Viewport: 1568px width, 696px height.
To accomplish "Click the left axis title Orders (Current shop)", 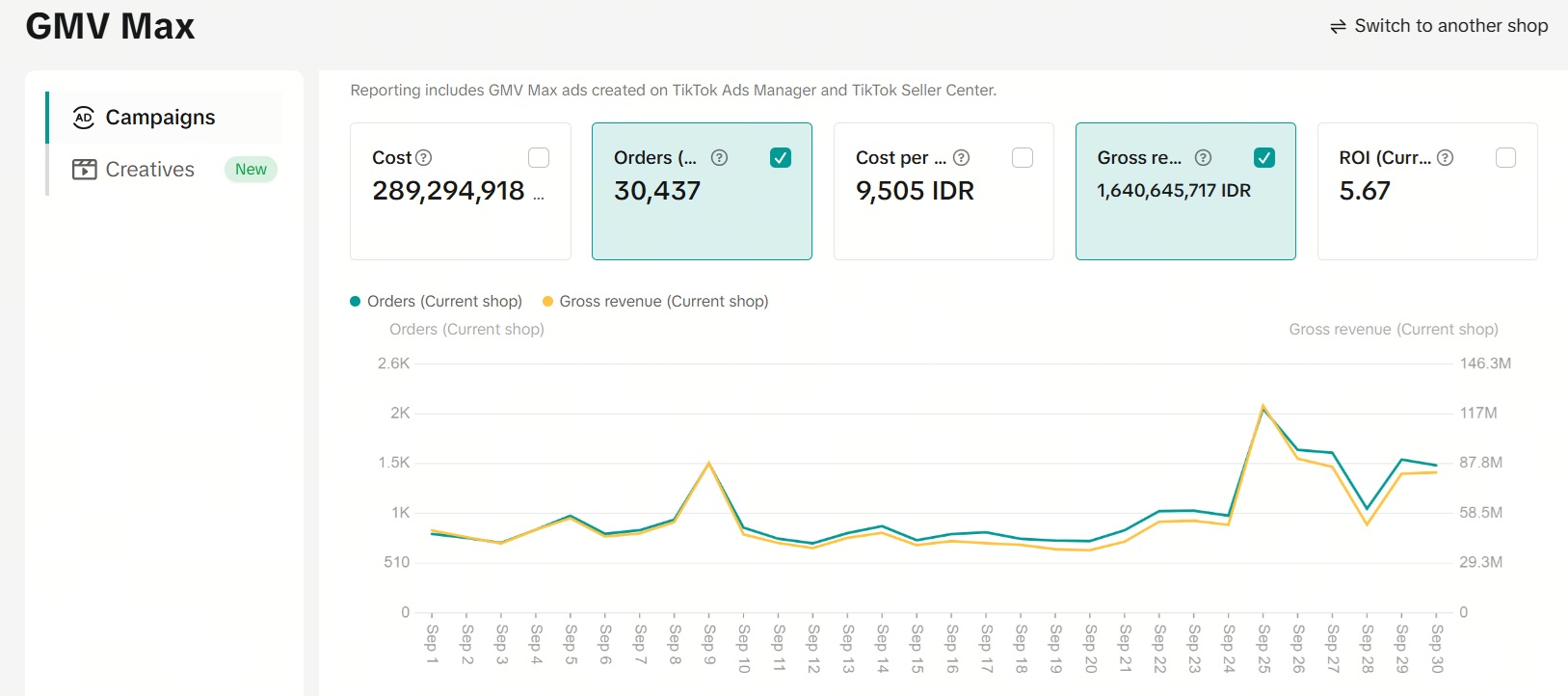I will (x=466, y=330).
